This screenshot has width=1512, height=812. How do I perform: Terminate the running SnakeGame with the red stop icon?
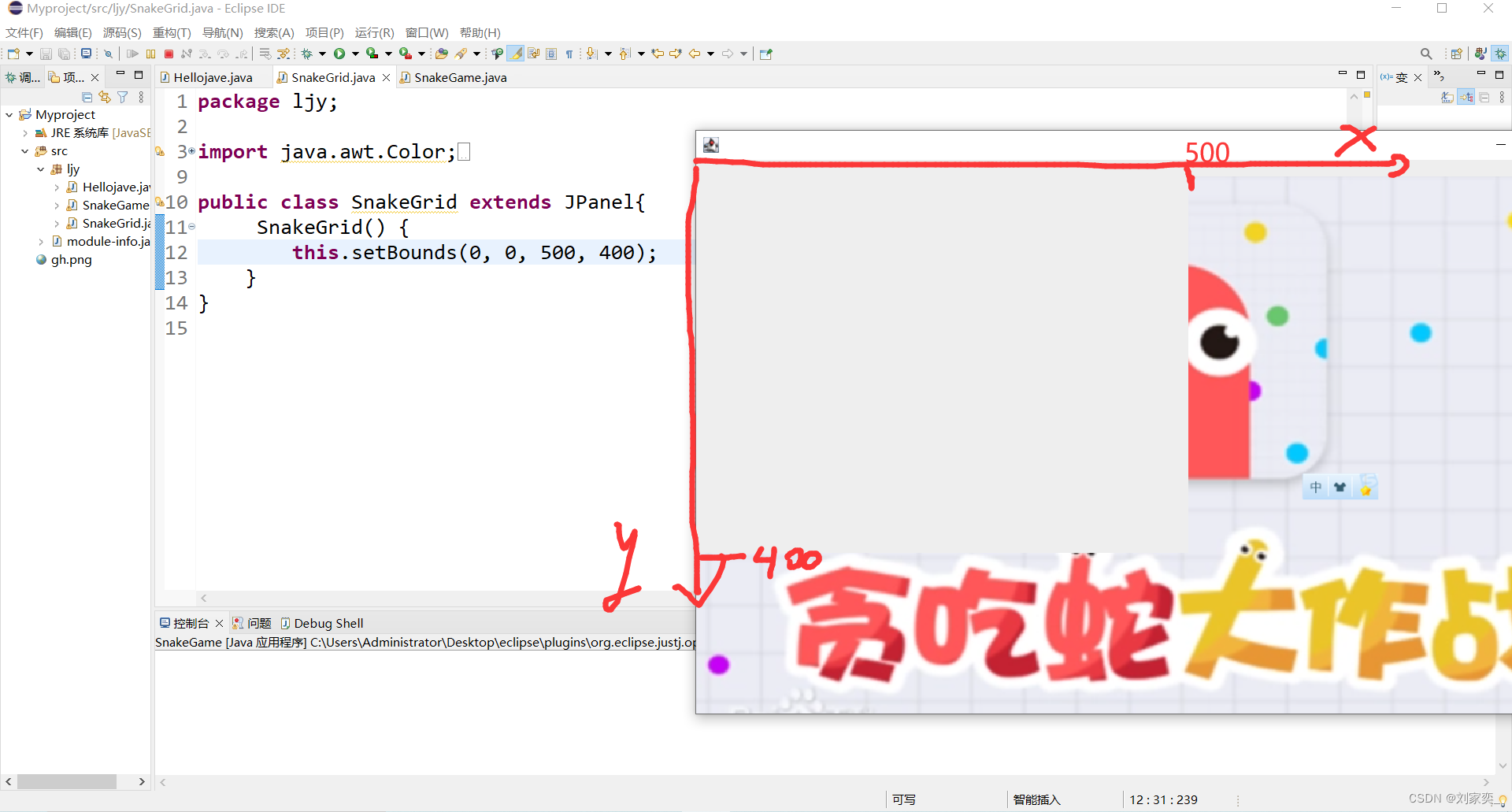click(168, 53)
